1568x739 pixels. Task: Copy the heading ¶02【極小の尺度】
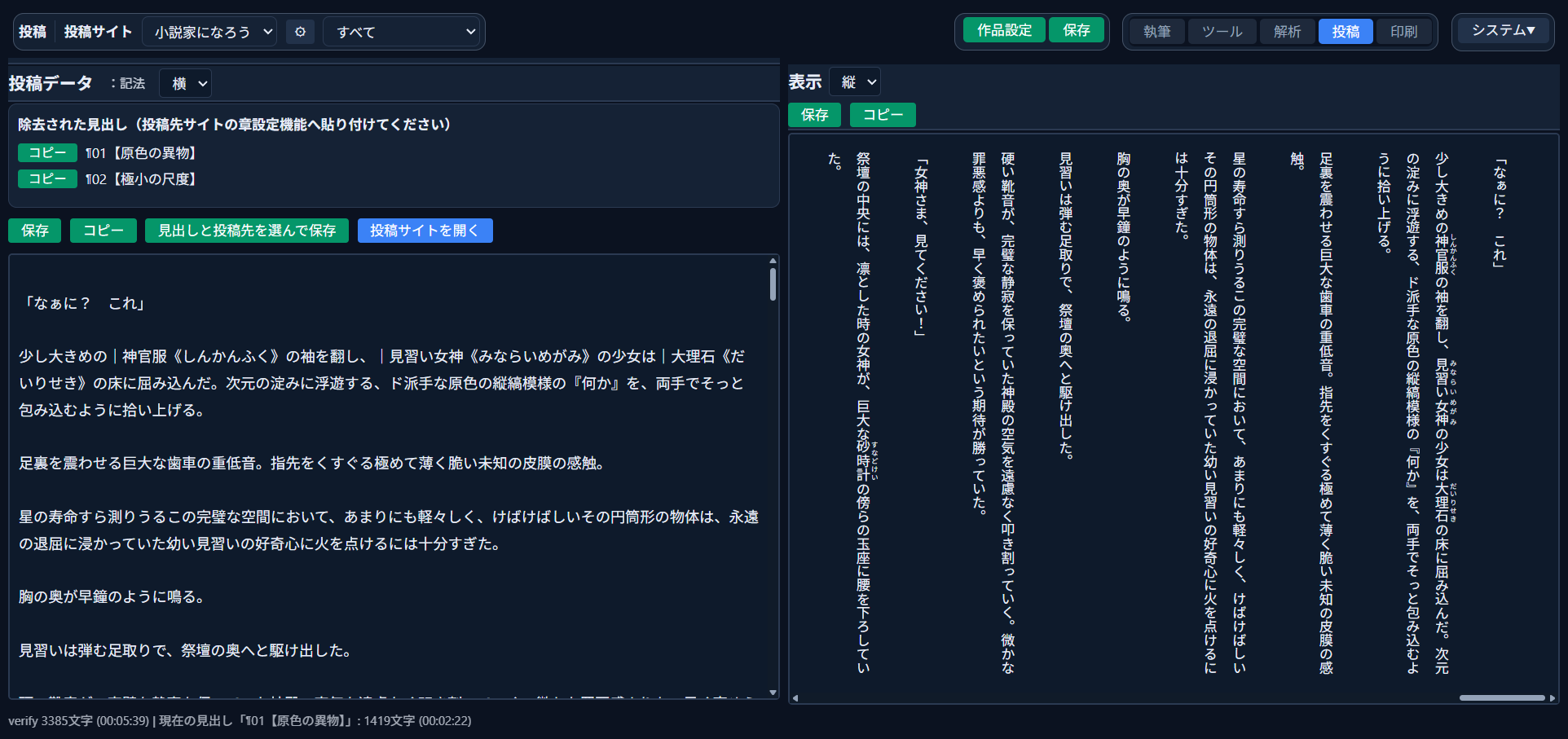(x=47, y=178)
